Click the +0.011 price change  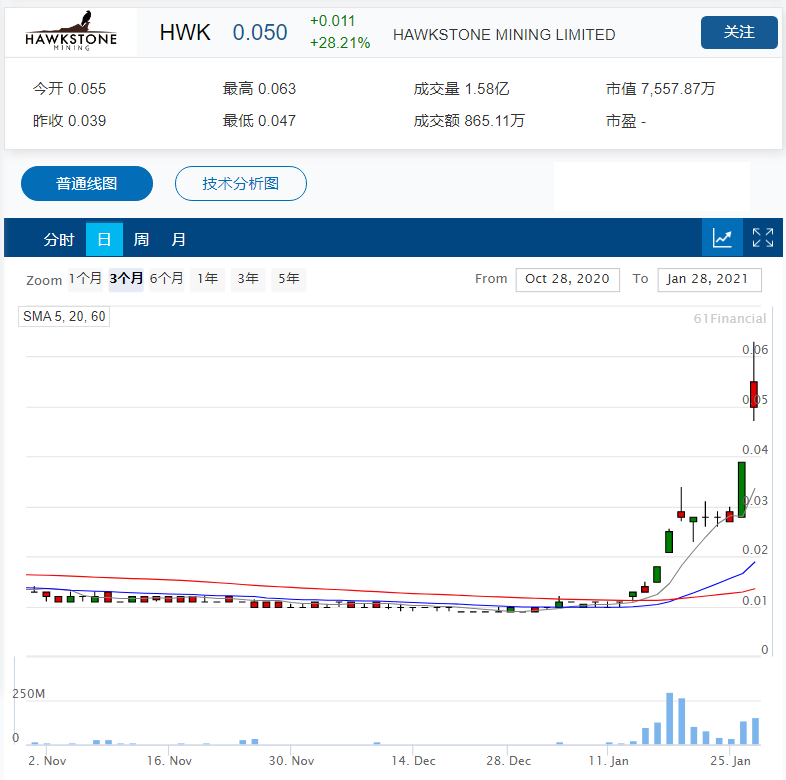point(332,21)
